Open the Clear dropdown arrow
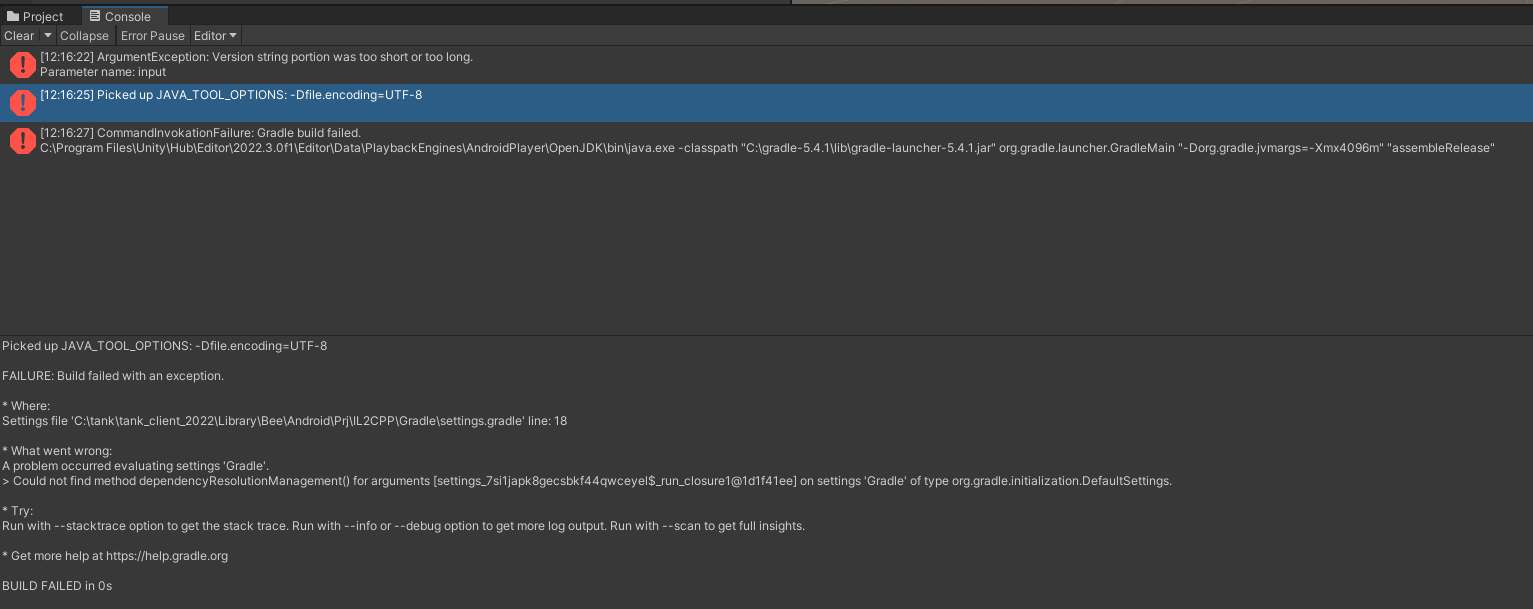Screen dimensions: 1533x609 pos(47,35)
